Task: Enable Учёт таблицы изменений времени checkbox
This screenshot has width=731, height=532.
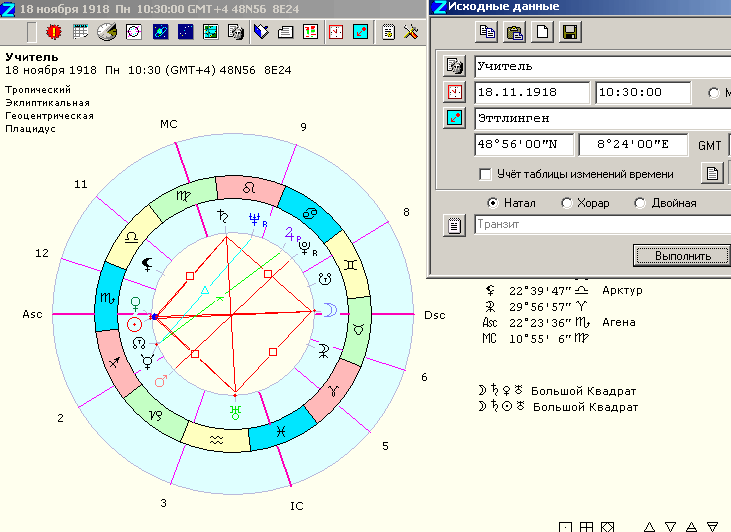Action: coord(485,174)
